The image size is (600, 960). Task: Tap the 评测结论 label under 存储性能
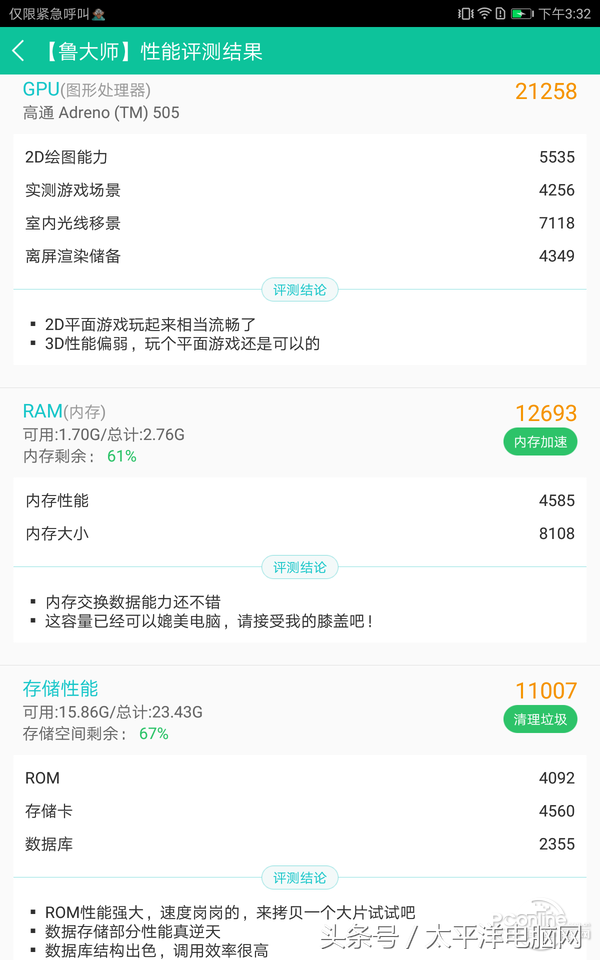300,878
